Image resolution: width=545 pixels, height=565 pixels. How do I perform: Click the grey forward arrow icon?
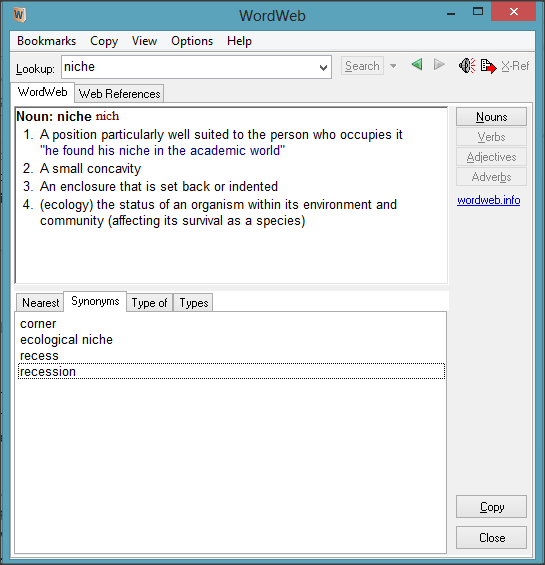pos(439,65)
